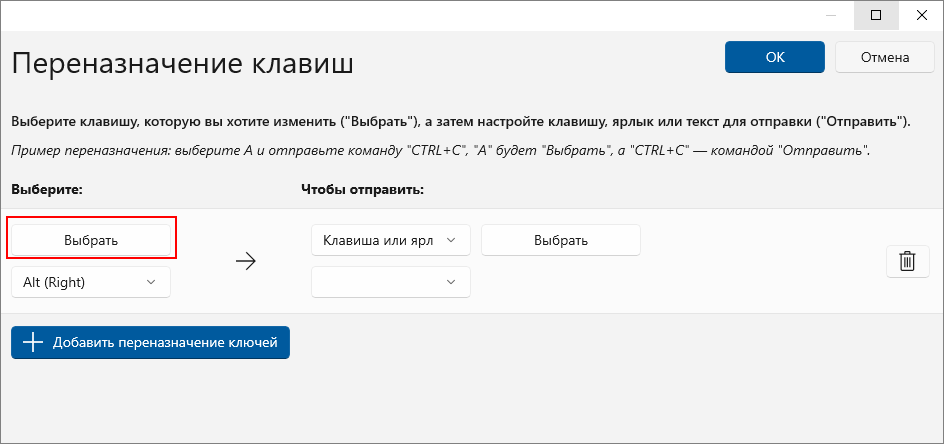Click the 'Выберите:' column label
Screen dimensions: 944x444
(46, 189)
